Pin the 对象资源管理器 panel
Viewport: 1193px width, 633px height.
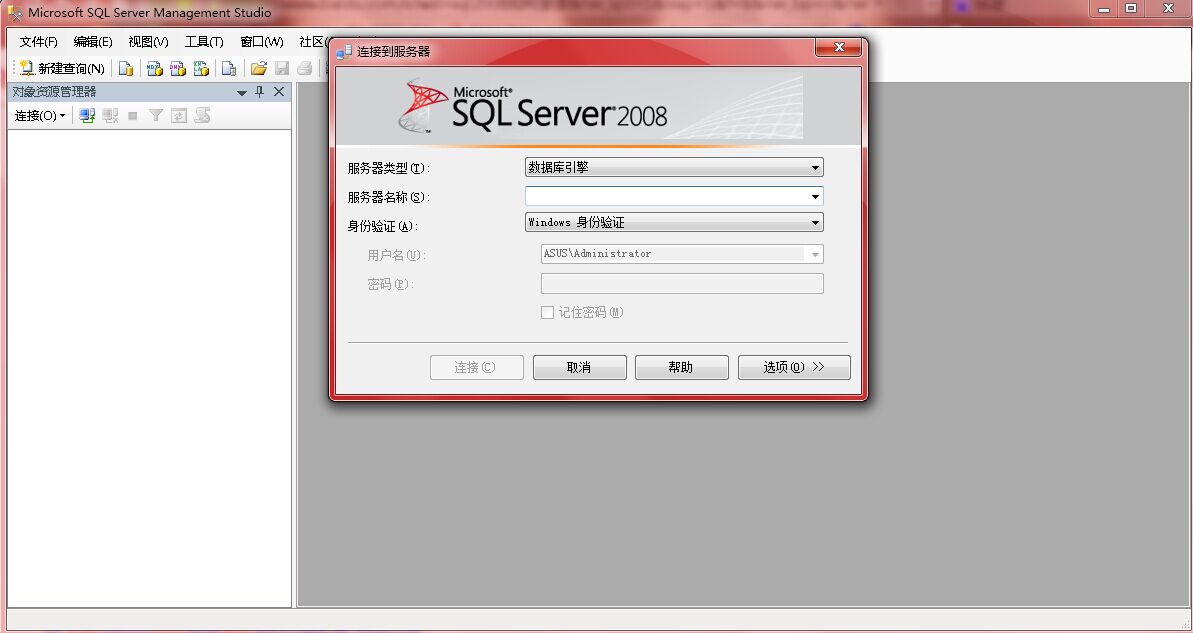click(x=259, y=91)
